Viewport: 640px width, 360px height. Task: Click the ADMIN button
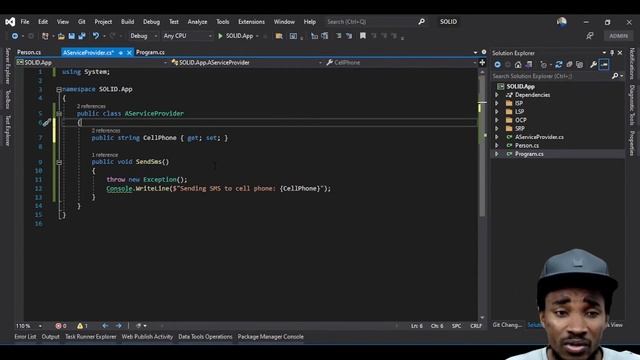[x=618, y=36]
